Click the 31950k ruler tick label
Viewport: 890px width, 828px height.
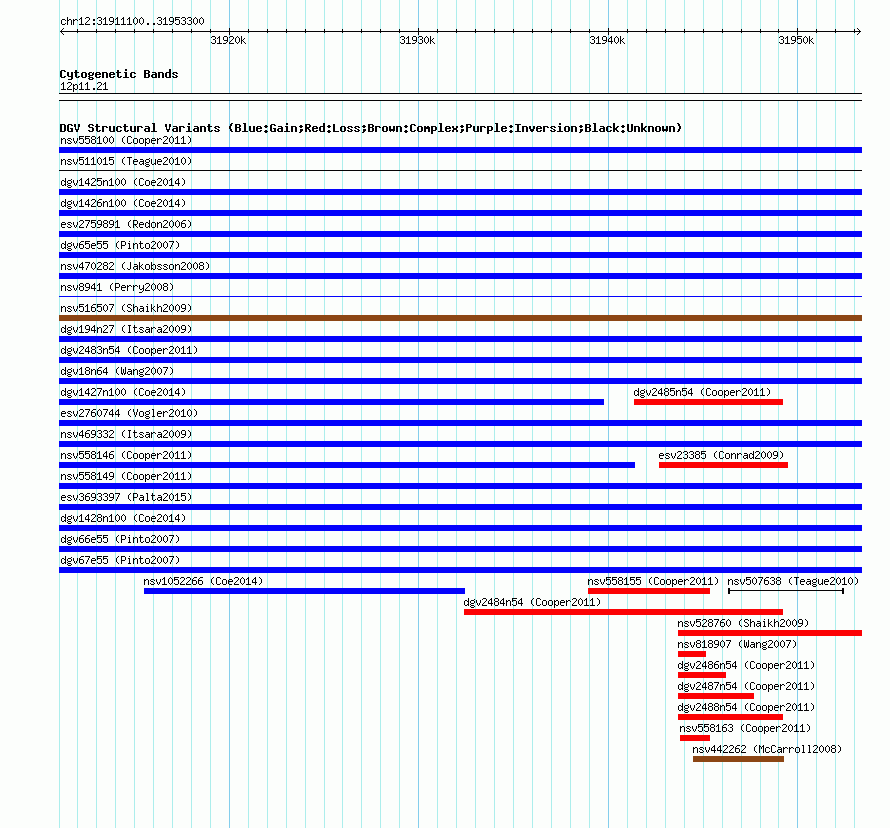click(796, 40)
